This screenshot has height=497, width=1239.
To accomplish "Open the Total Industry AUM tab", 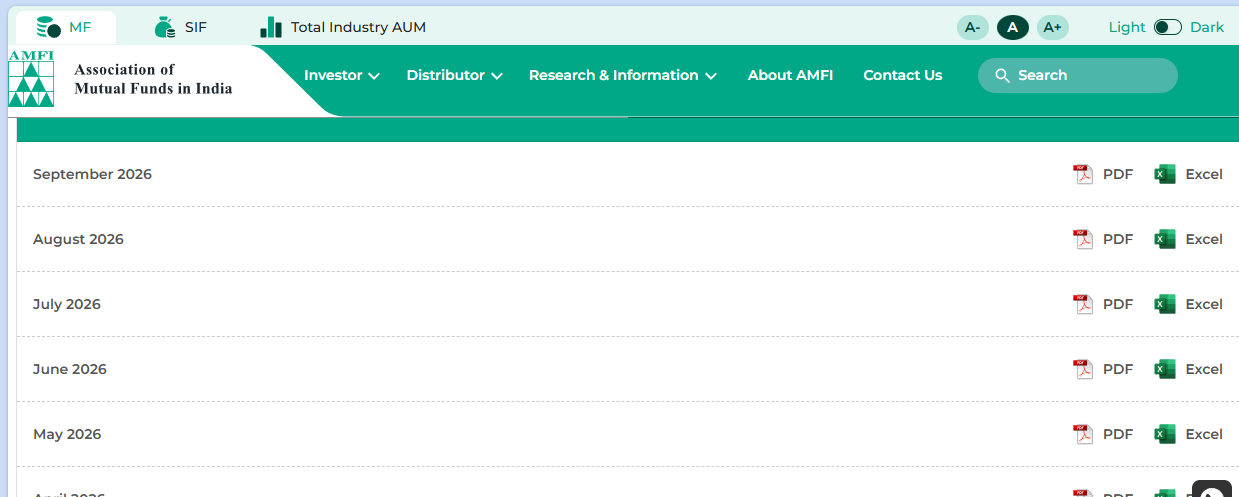I will (343, 27).
